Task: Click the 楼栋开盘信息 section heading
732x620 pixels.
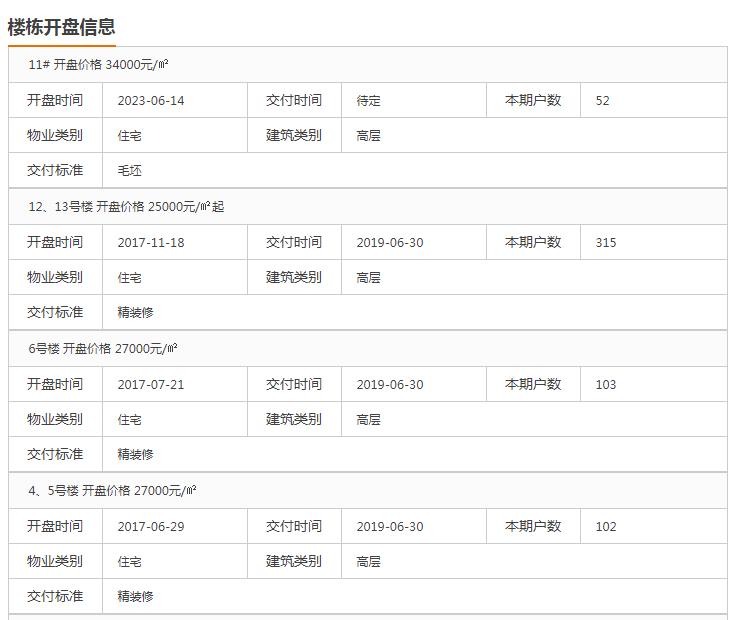Action: point(61,27)
